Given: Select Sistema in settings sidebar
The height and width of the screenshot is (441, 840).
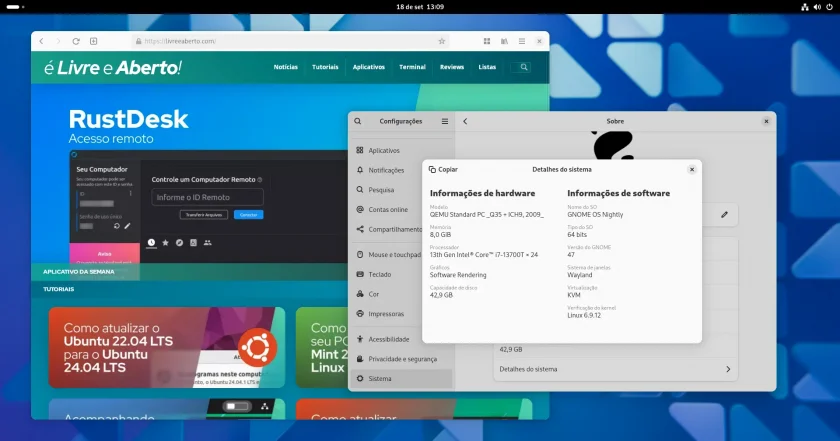Looking at the screenshot, I should pyautogui.click(x=400, y=379).
